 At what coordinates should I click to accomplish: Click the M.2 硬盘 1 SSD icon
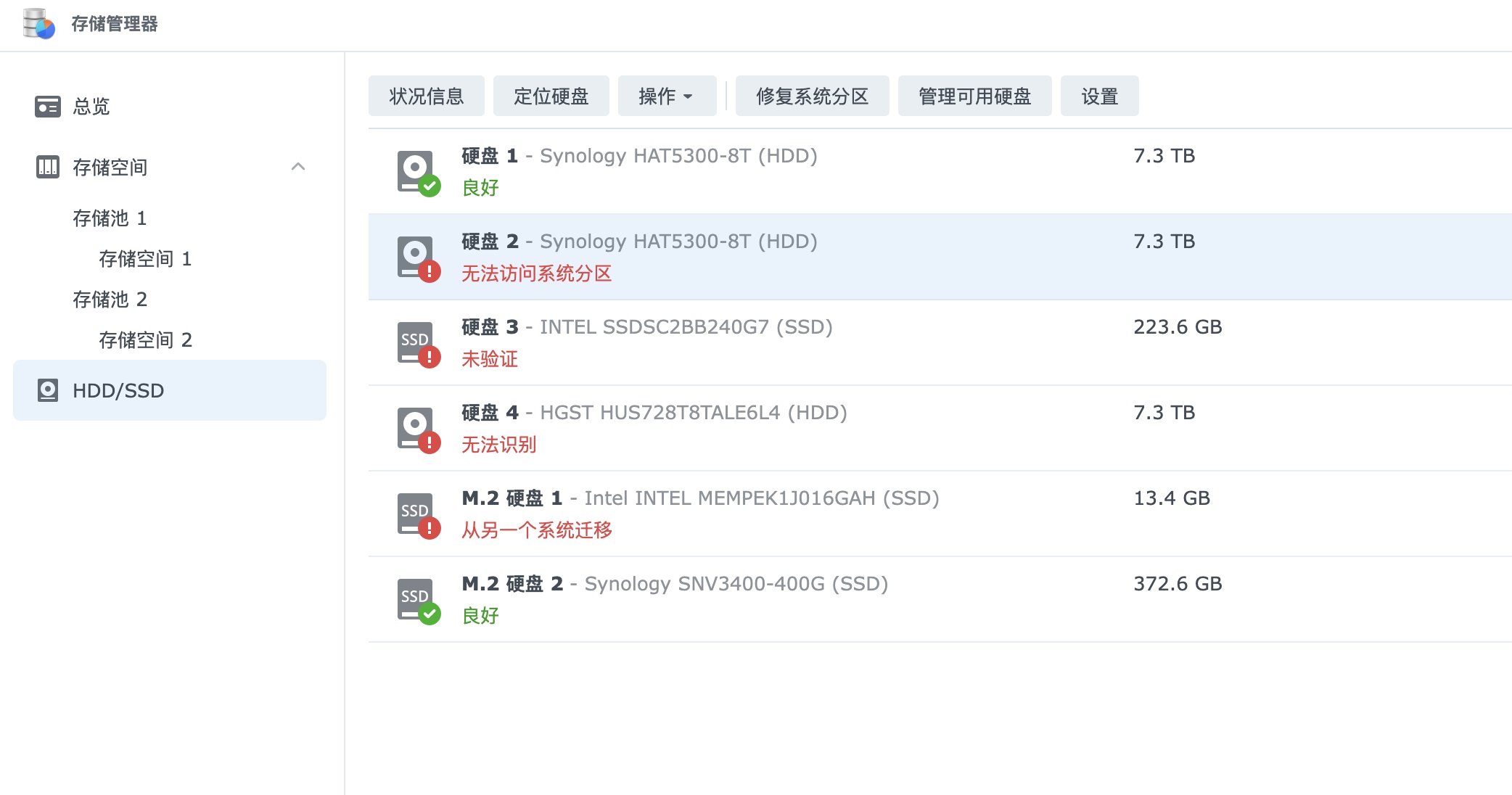point(419,515)
